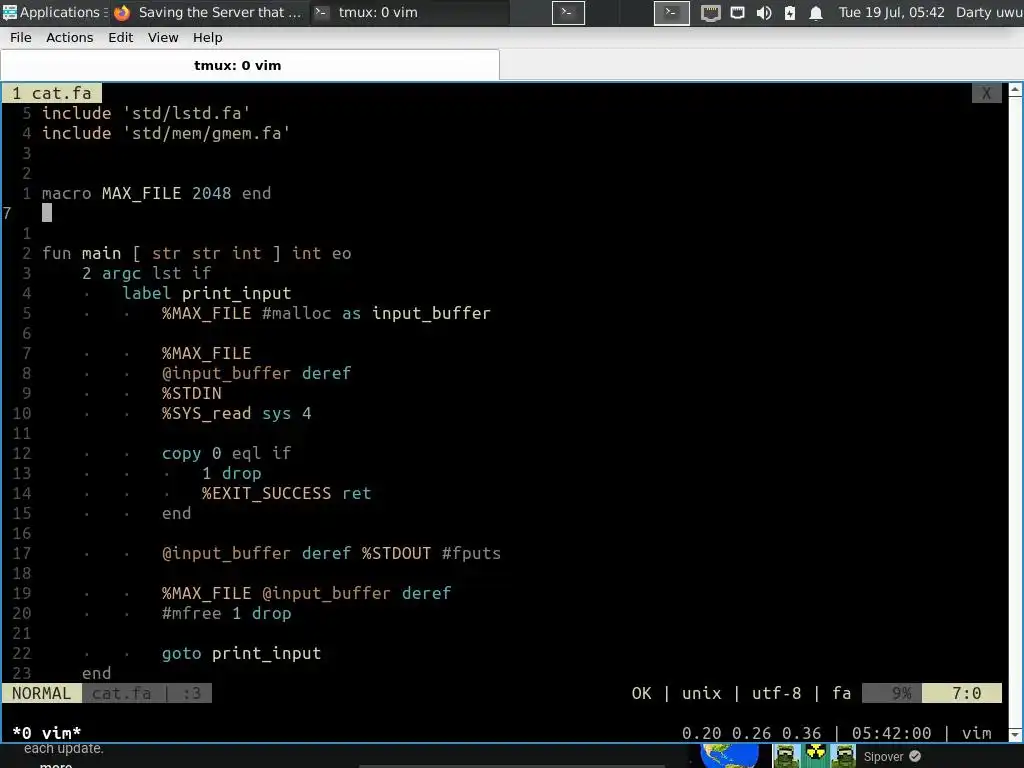
Task: Click the terminal vertical scrollbar track
Action: 1016,411
